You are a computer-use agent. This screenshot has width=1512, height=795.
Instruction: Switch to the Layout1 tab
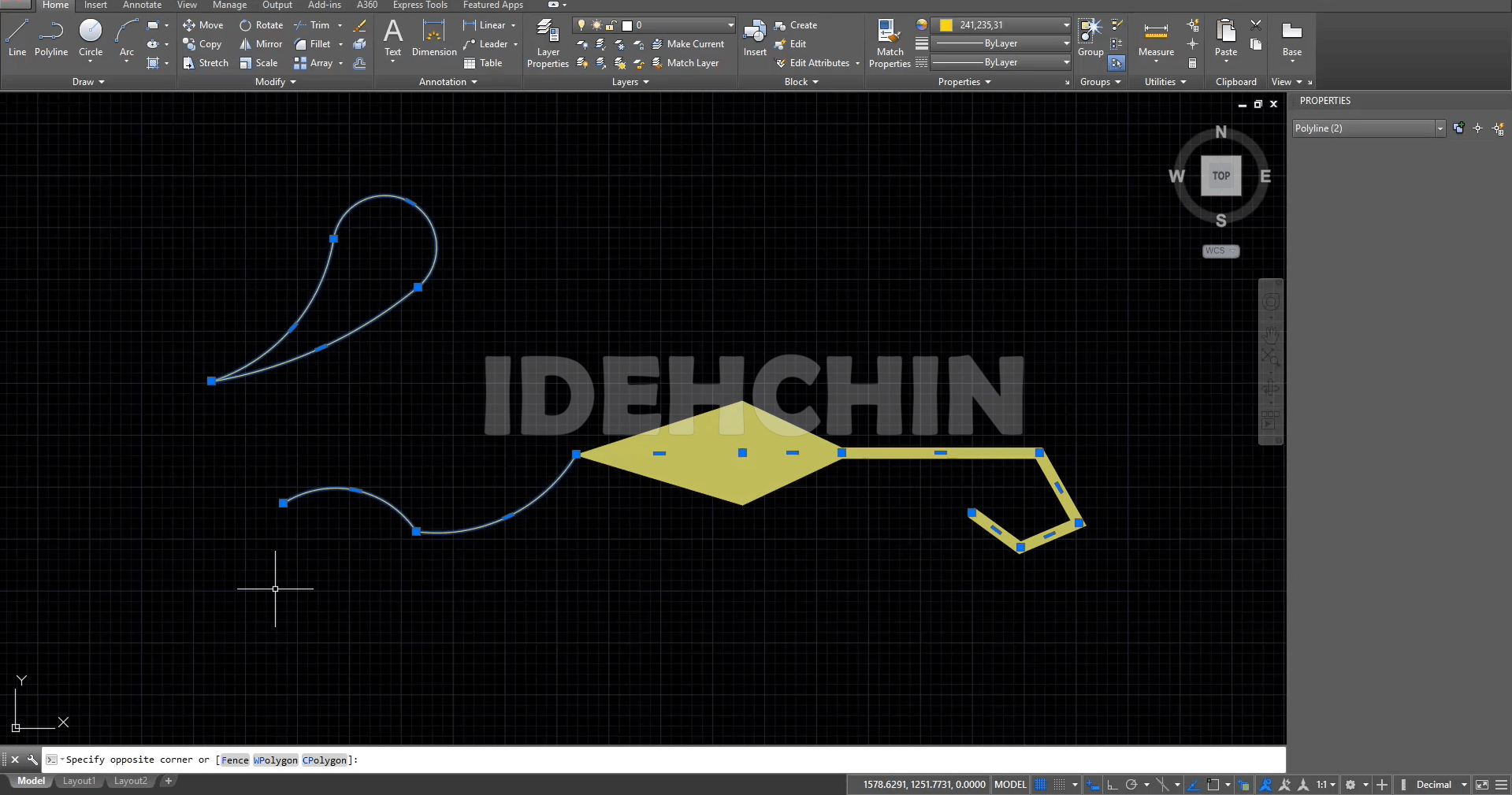click(x=79, y=781)
